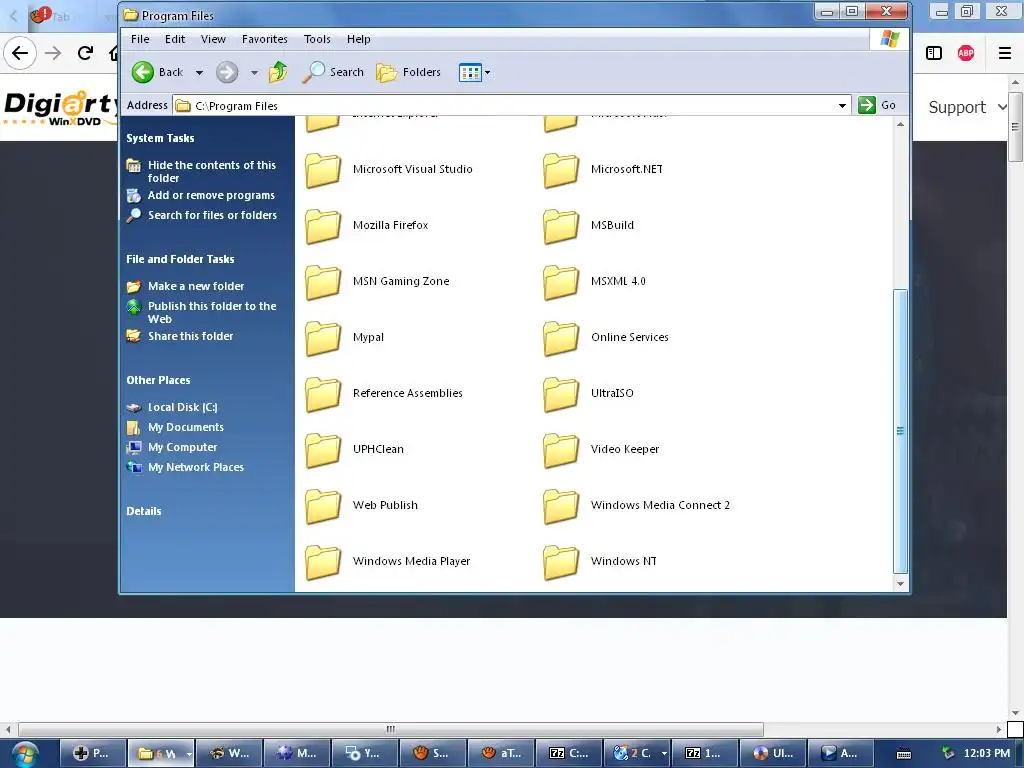Select the MSBuild folder icon
The image size is (1024, 768).
click(561, 226)
